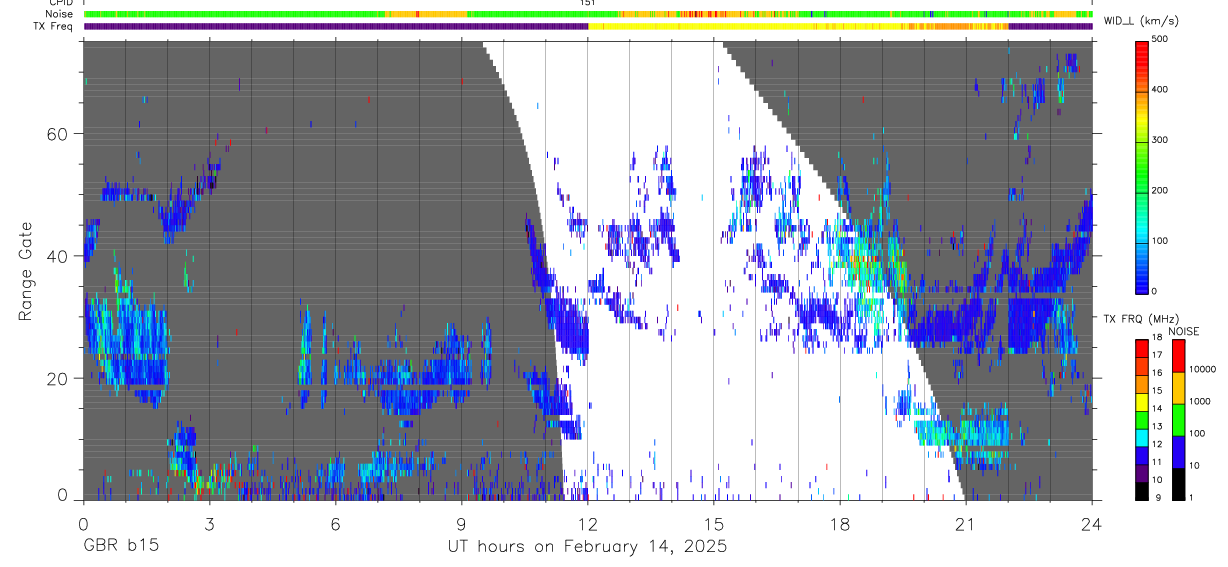
Task: Click the x-axis tick label '6'
Action: 335,522
